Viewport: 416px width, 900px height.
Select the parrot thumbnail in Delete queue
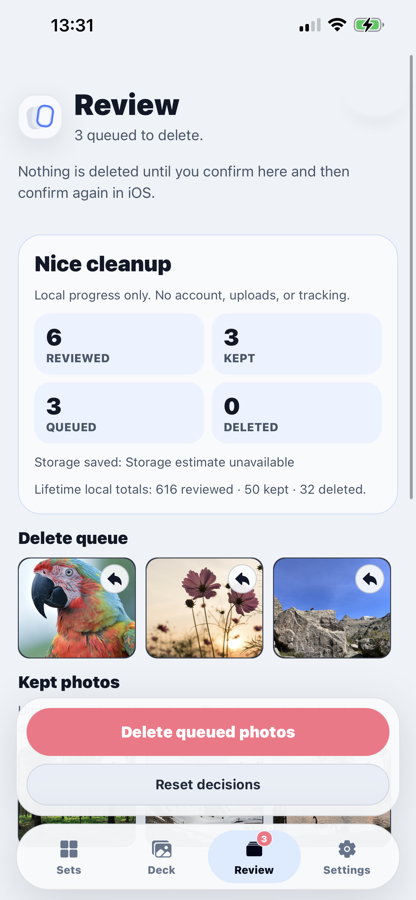77,608
